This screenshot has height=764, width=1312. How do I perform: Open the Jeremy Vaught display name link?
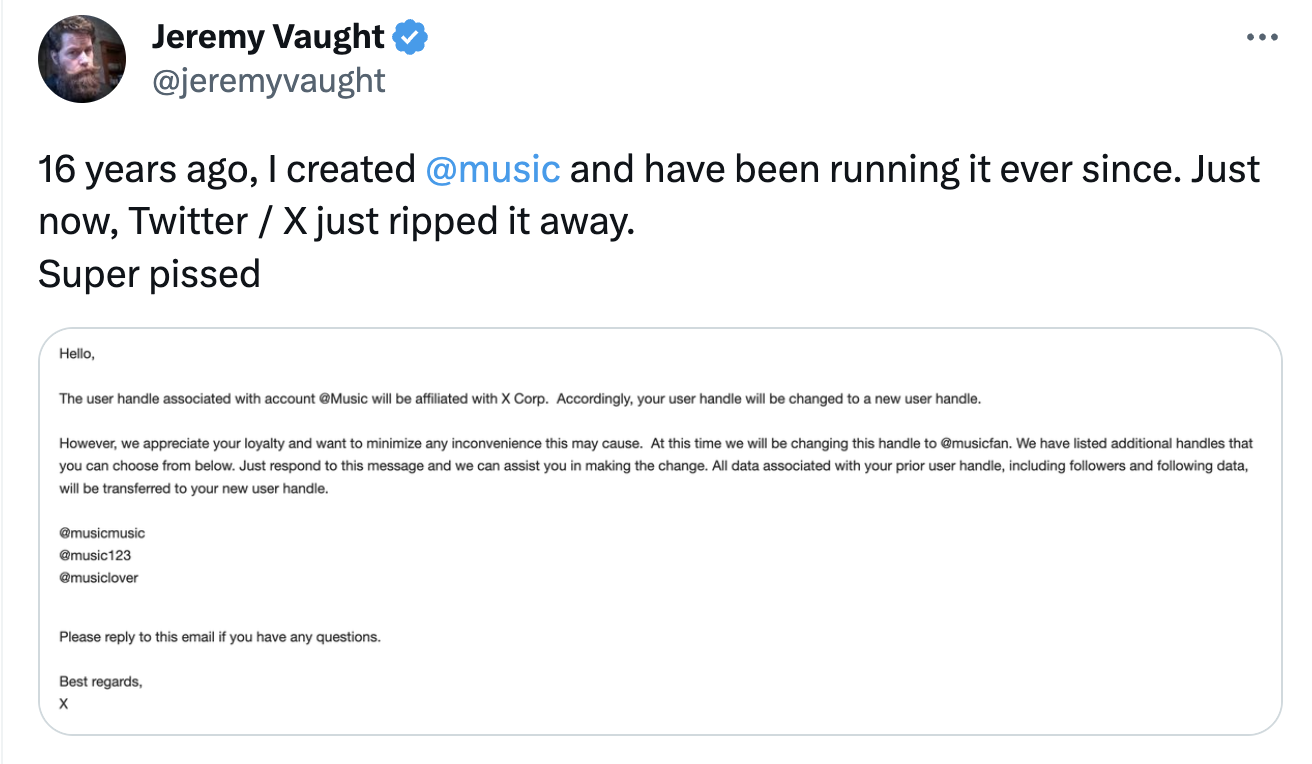[x=268, y=38]
